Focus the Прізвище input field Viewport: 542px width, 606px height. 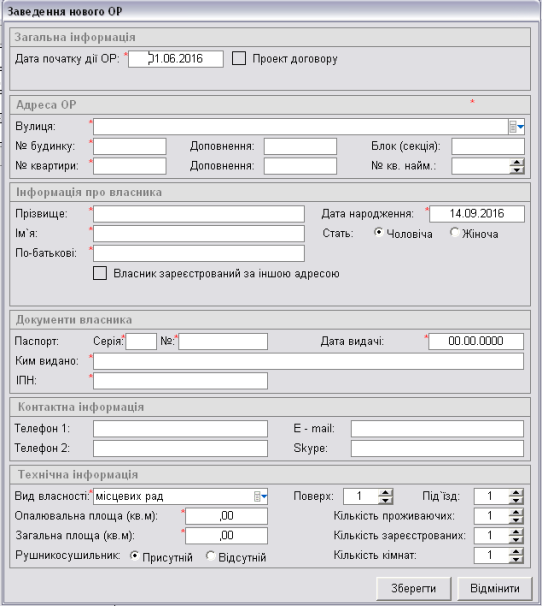pyautogui.click(x=199, y=214)
